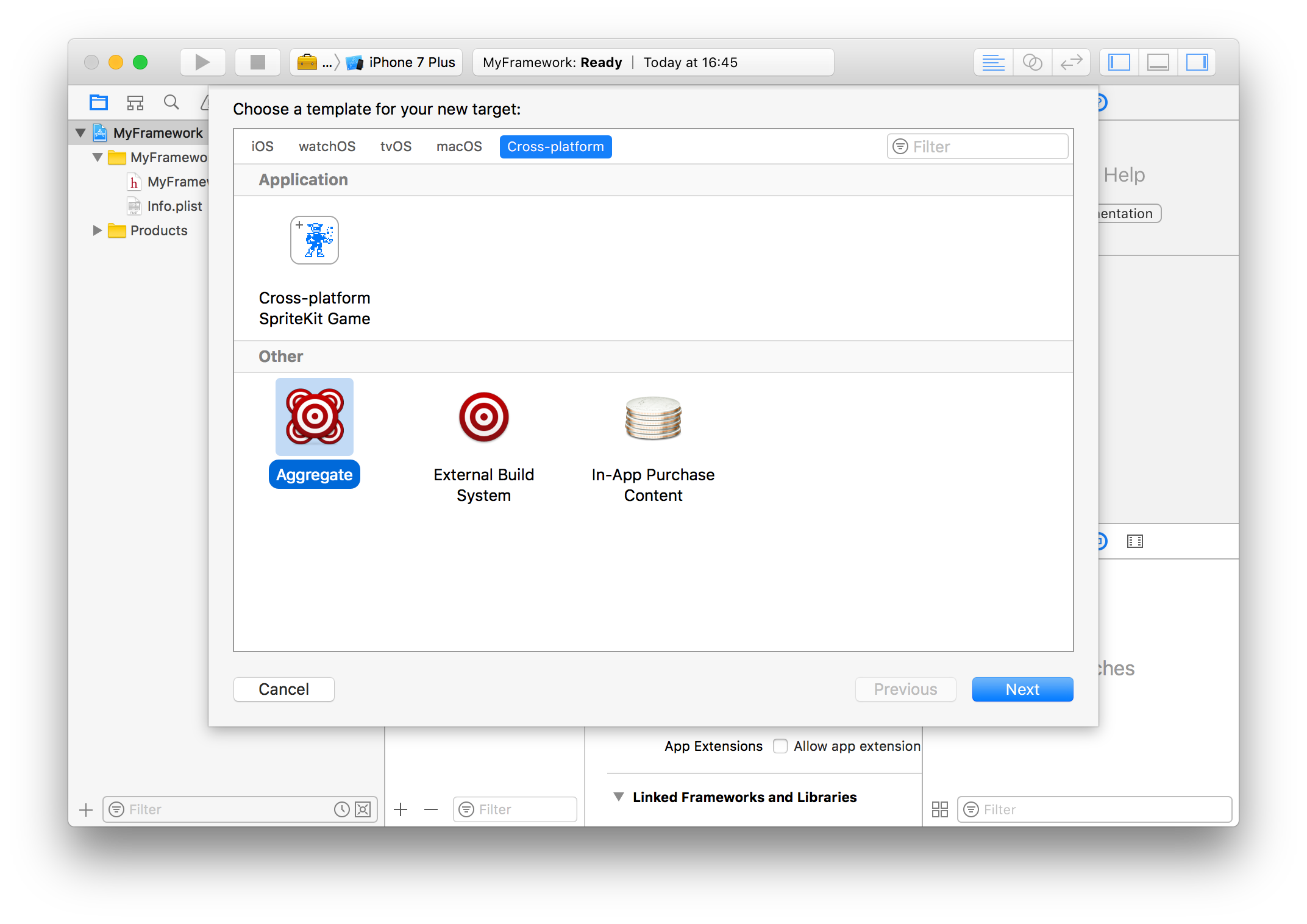Click the Next button
The width and height of the screenshot is (1307, 924).
point(1022,689)
